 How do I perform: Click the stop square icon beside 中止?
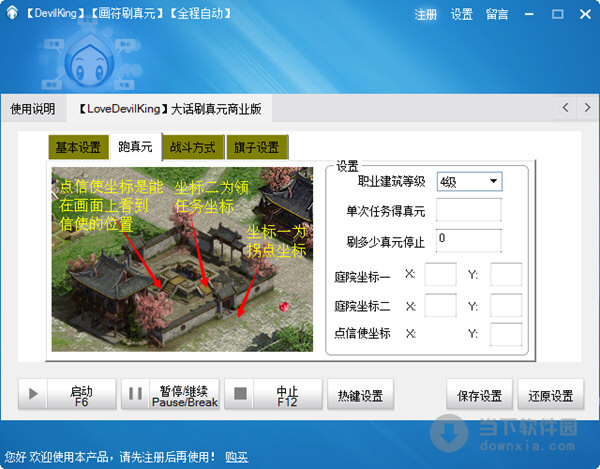240,393
